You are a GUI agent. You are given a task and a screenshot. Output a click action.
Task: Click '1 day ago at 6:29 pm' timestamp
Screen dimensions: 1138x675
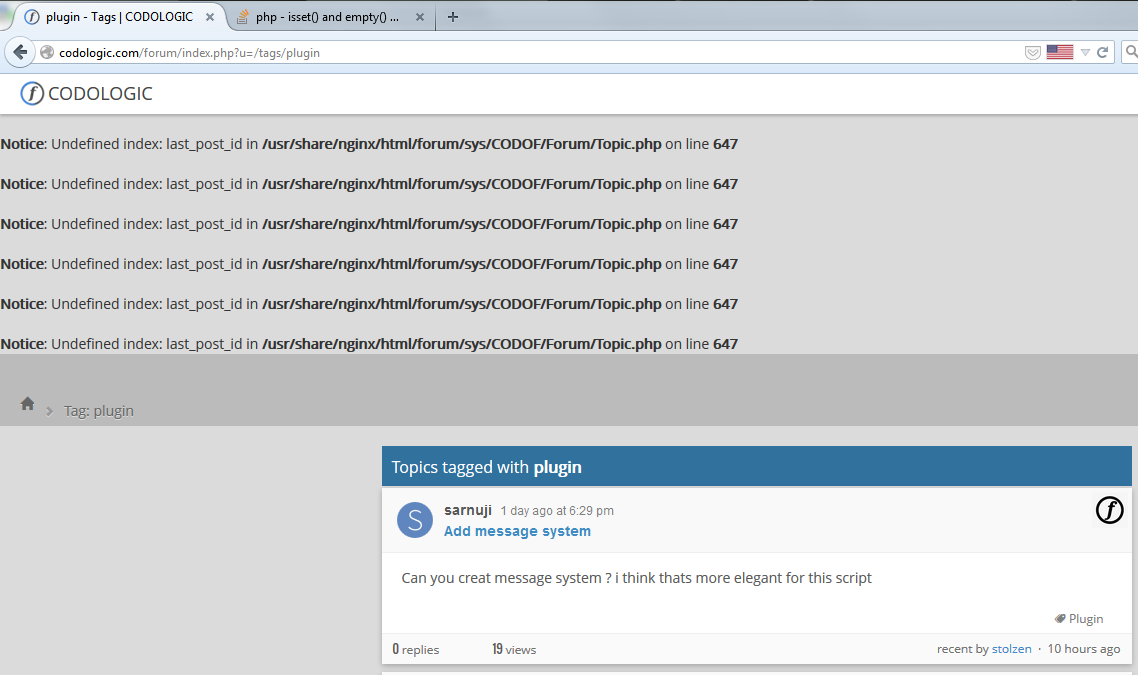[557, 511]
